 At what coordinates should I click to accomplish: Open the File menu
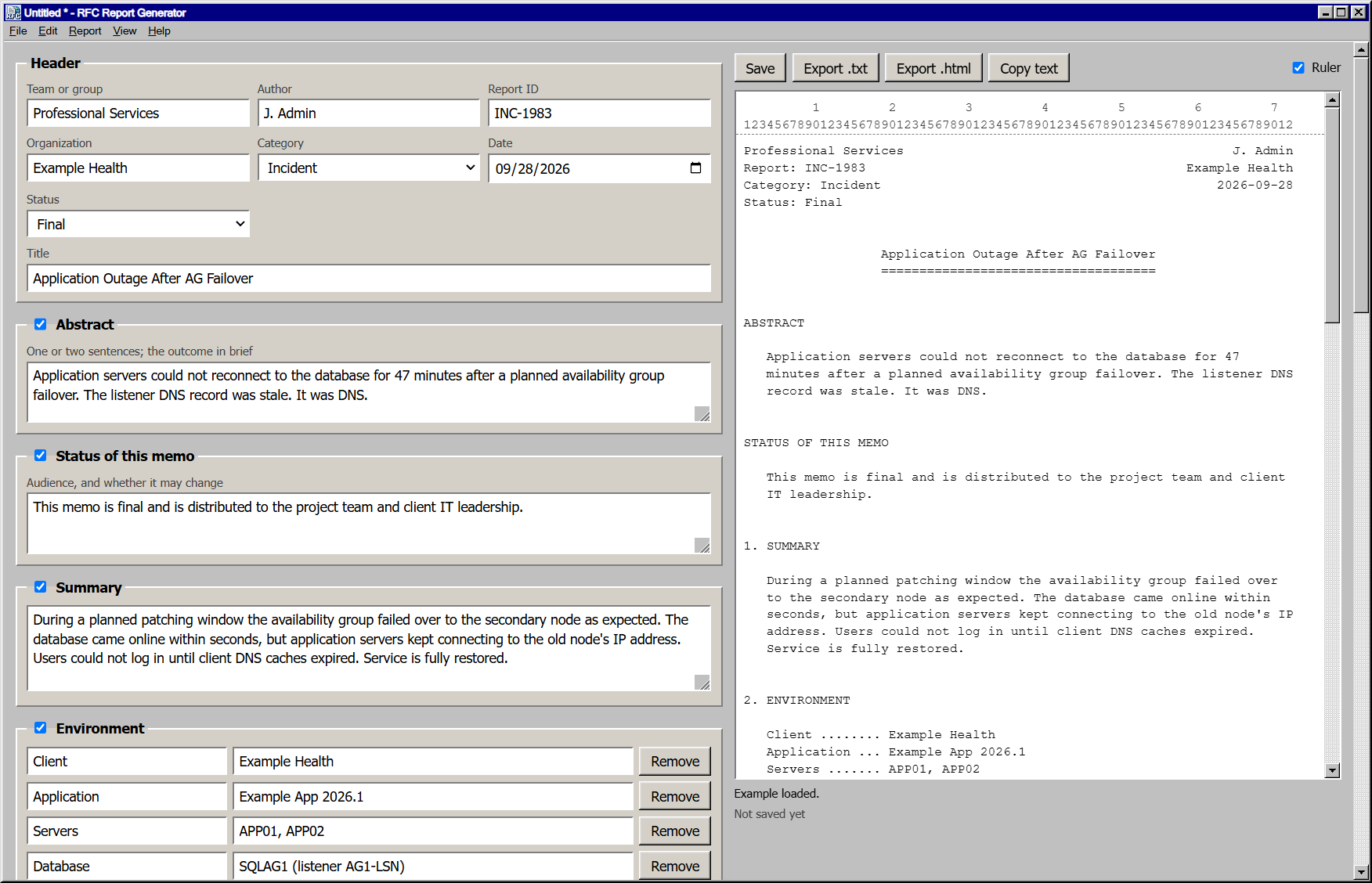(18, 31)
